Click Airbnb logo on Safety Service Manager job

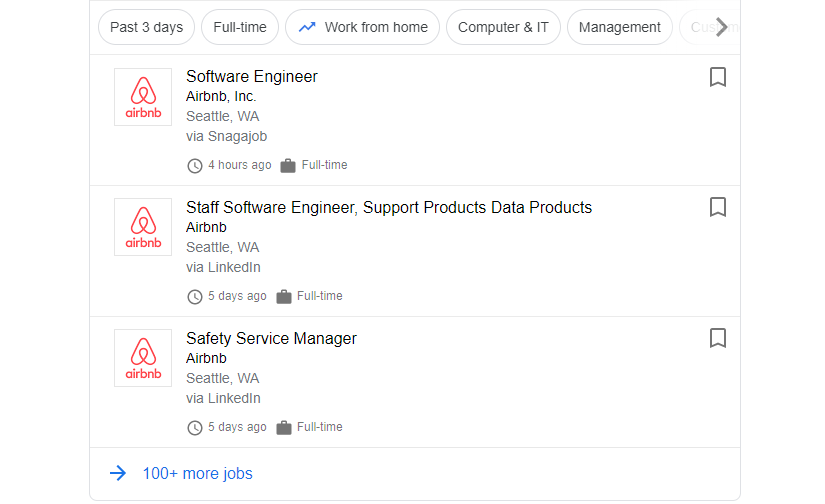click(143, 358)
